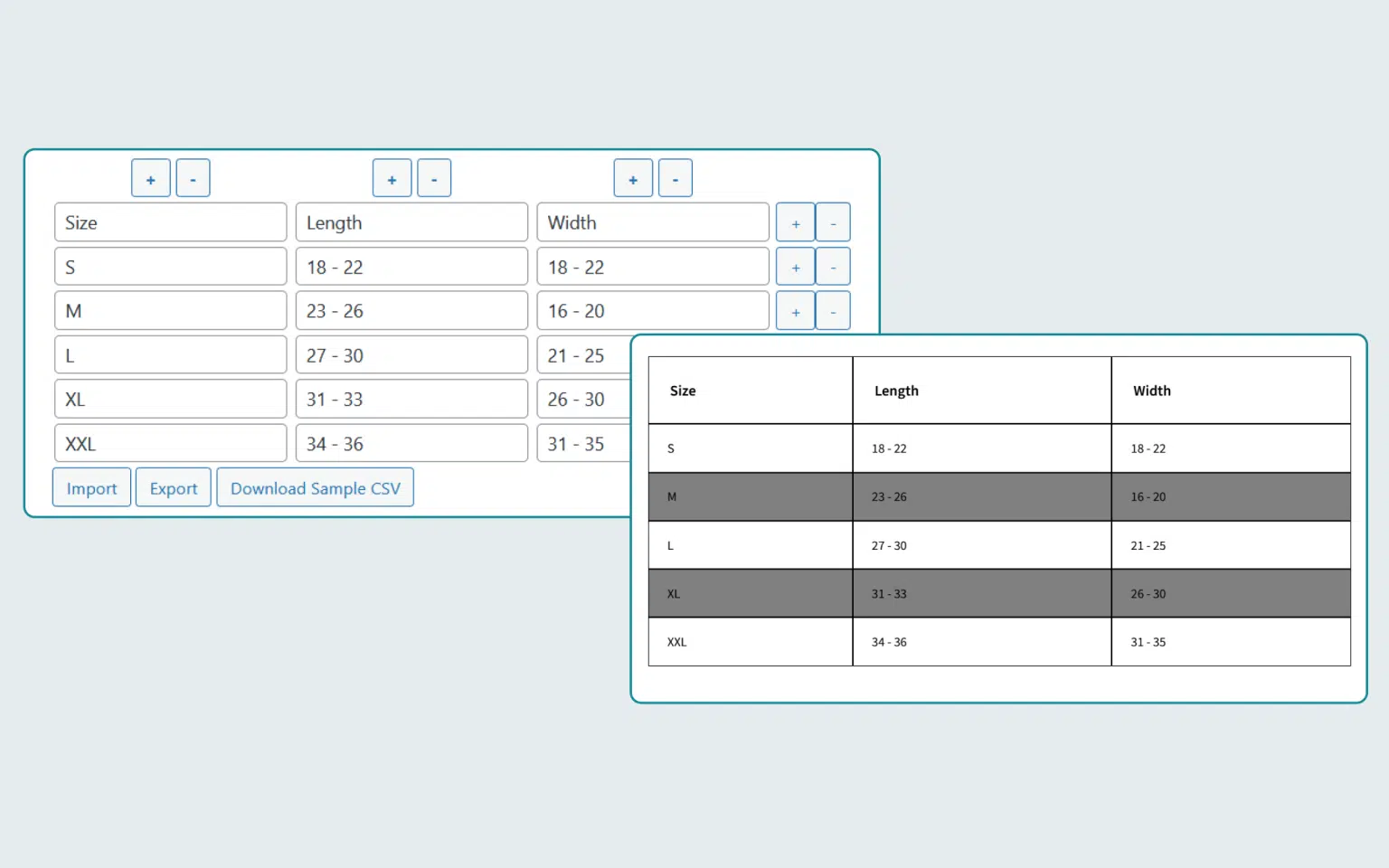
Task: Add a column using plus above Length
Action: 392,178
